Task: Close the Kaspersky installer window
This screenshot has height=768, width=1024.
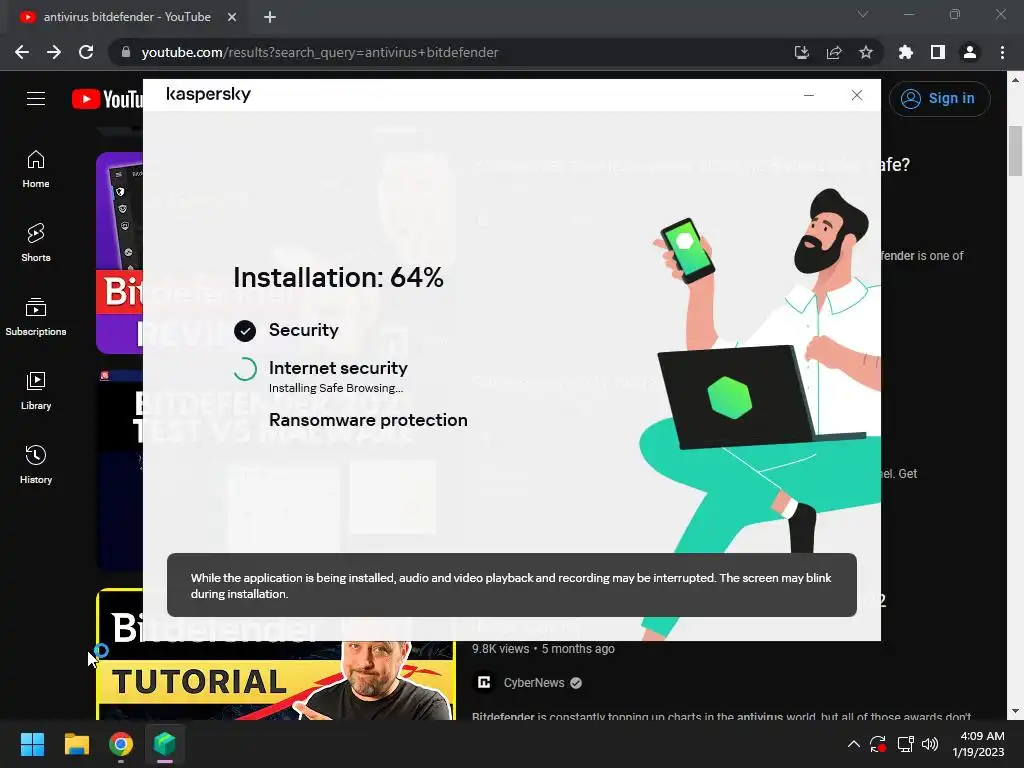Action: 857,95
